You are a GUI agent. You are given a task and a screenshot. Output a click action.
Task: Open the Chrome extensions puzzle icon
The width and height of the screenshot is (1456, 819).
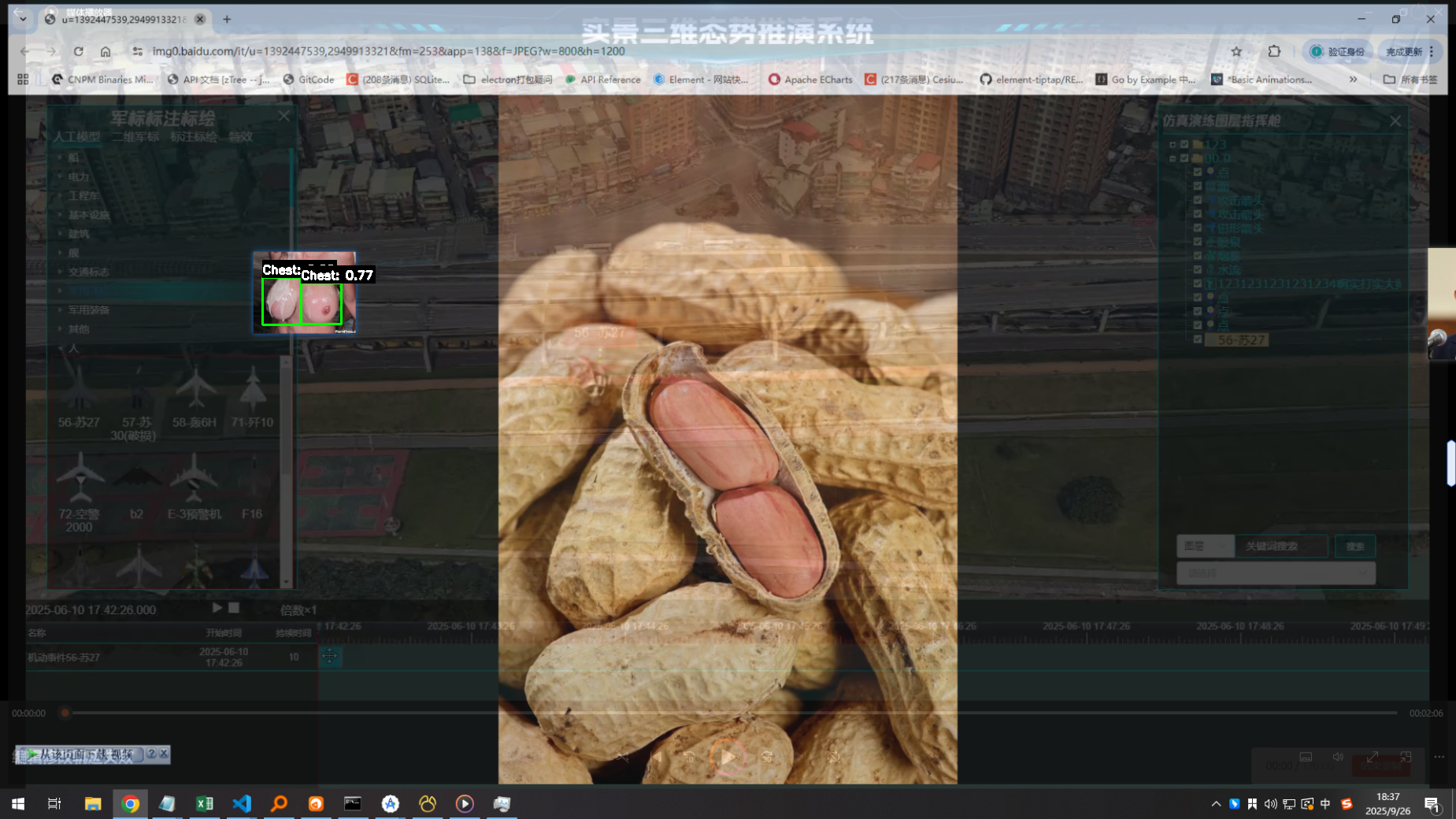[x=1274, y=51]
